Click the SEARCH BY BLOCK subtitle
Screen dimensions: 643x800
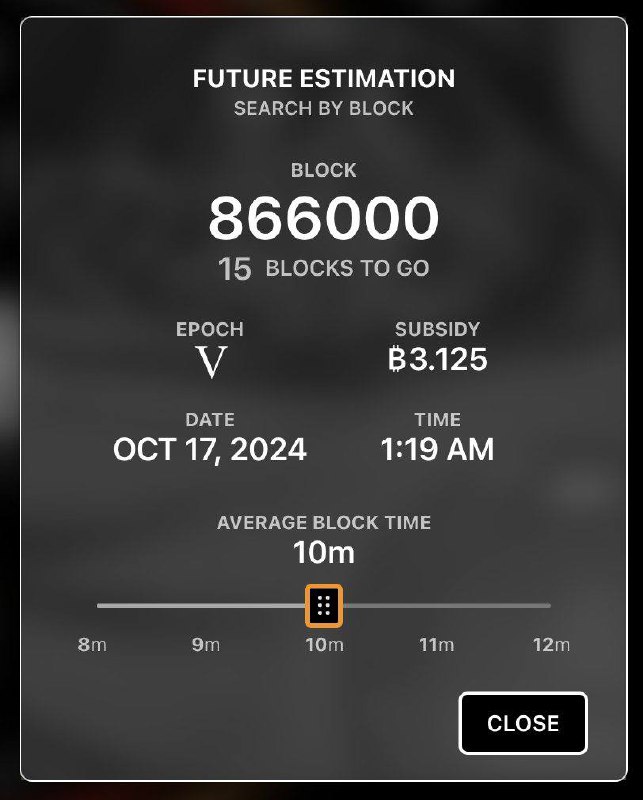click(324, 109)
